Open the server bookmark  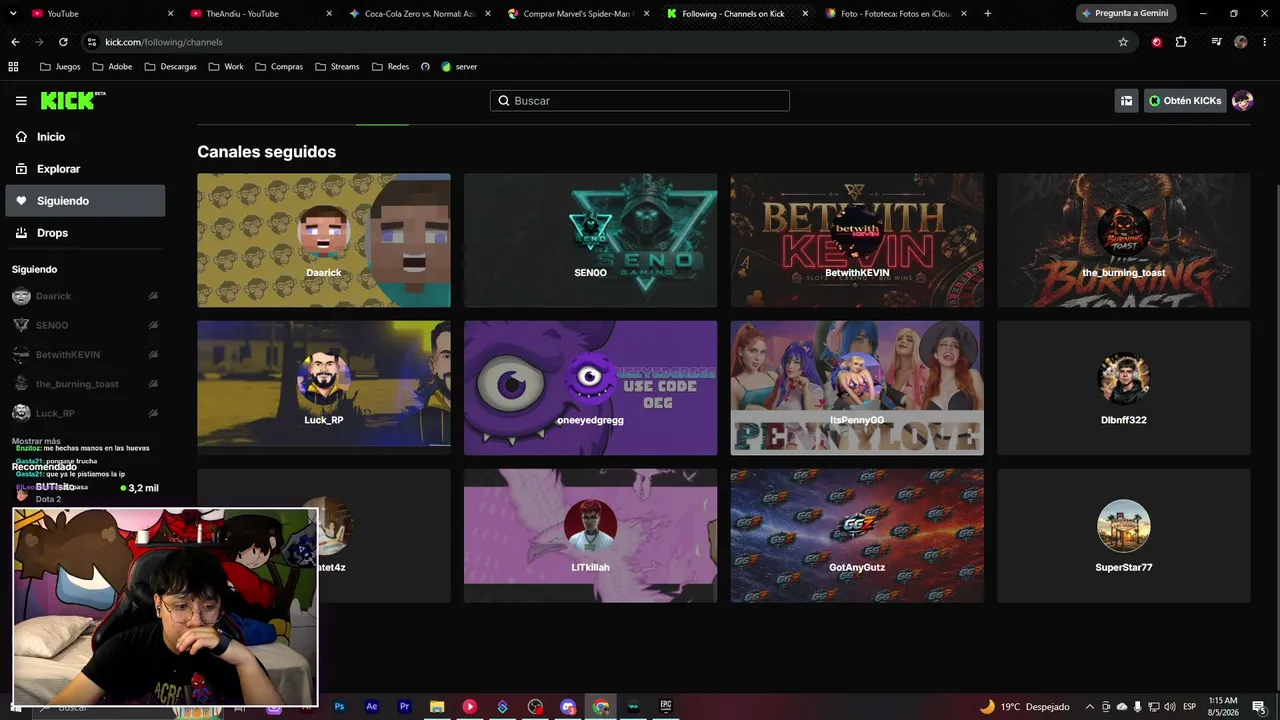pos(459,67)
